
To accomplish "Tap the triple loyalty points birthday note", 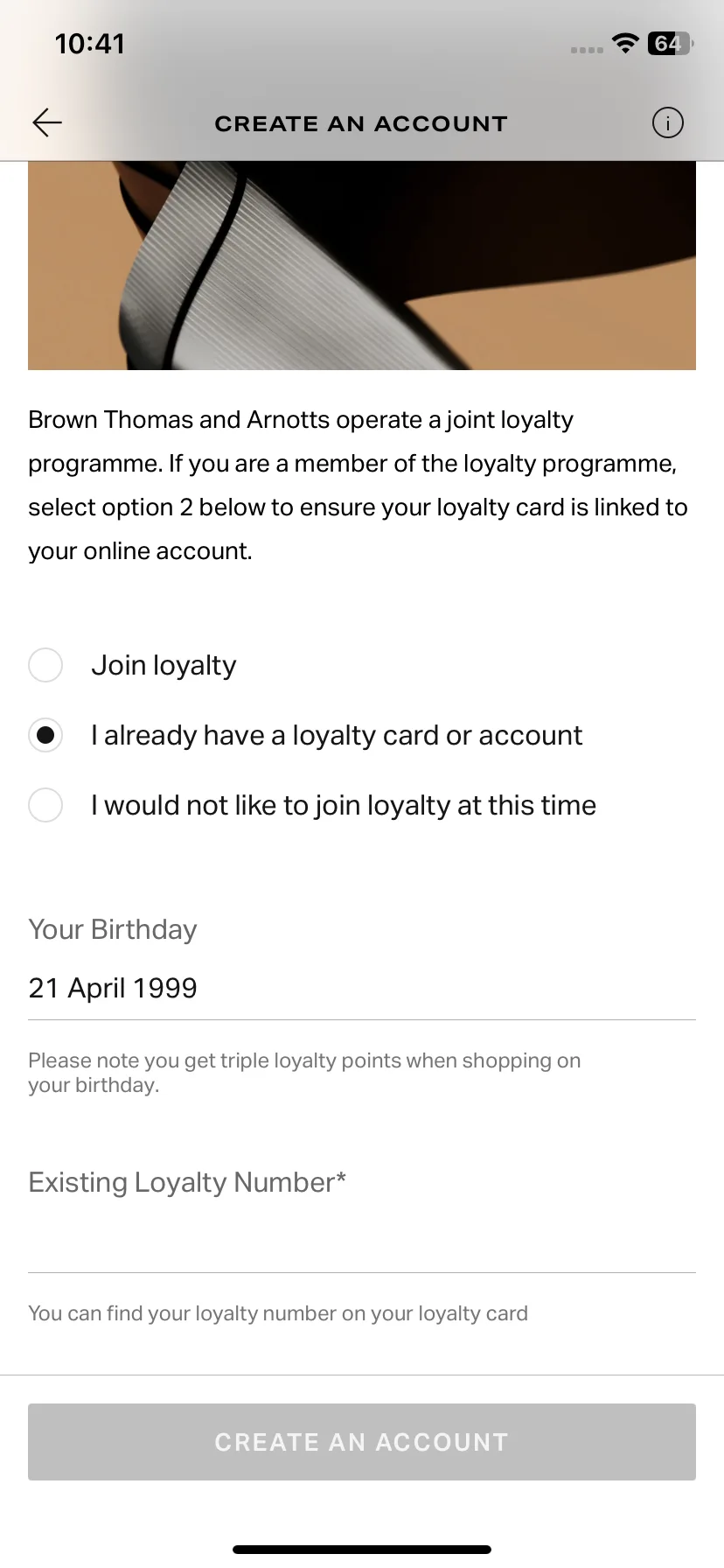I will pos(304,1073).
